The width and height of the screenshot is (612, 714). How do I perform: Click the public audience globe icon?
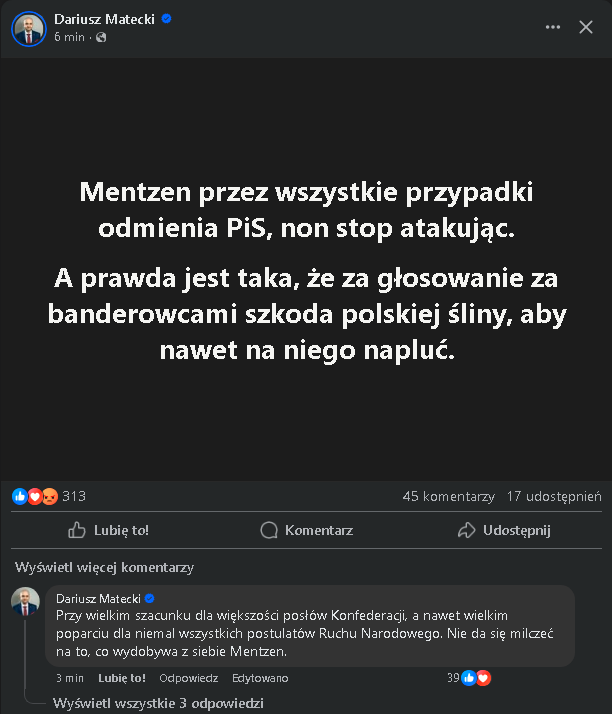tap(101, 37)
